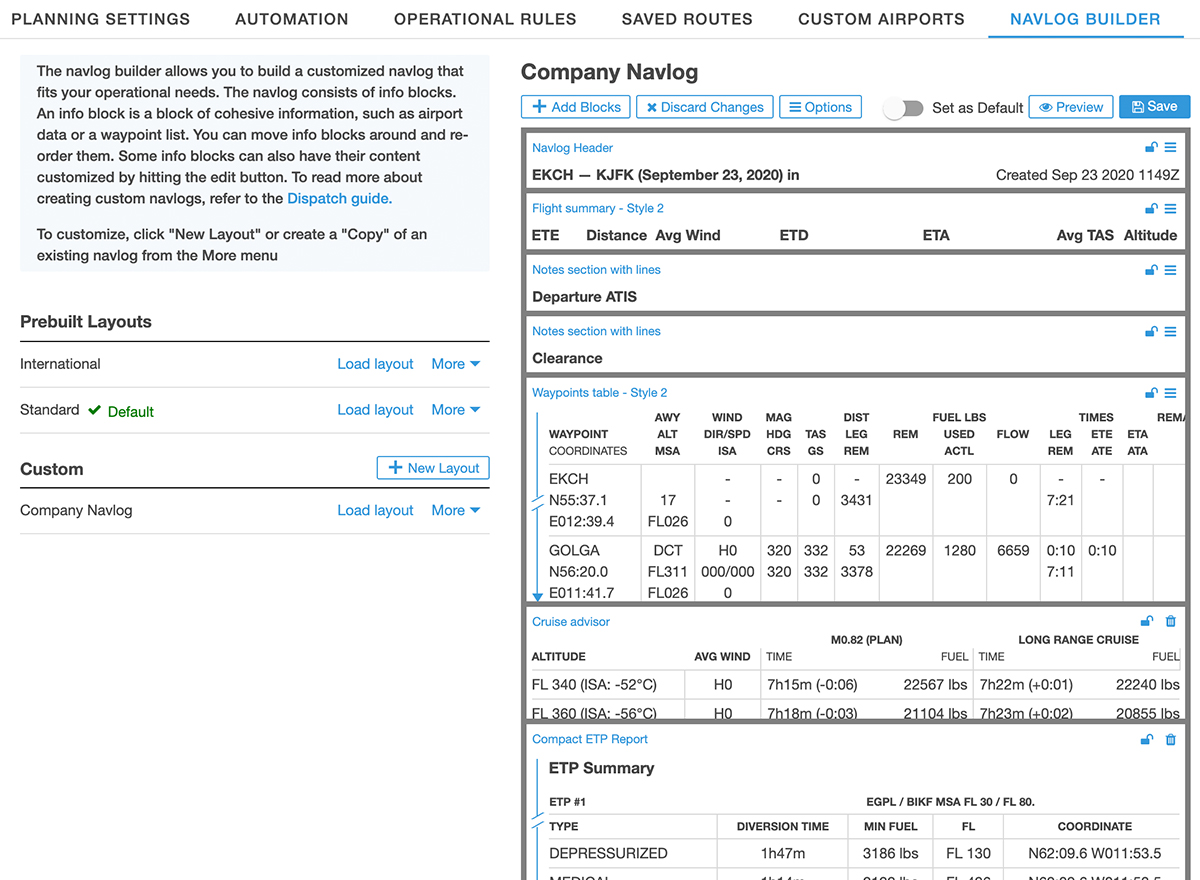Click the lock icon on Navlog Header block
Image resolution: width=1200 pixels, height=880 pixels.
tap(1151, 148)
